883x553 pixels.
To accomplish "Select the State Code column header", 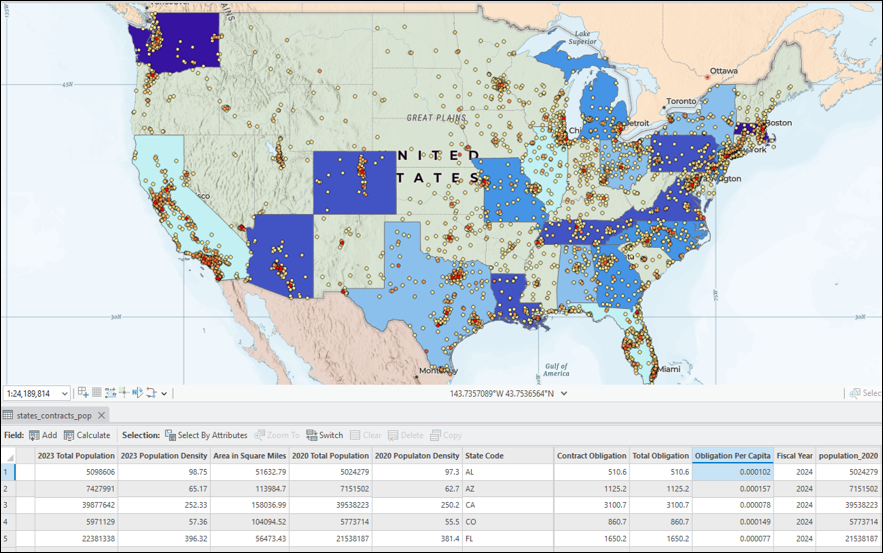I will (485, 456).
